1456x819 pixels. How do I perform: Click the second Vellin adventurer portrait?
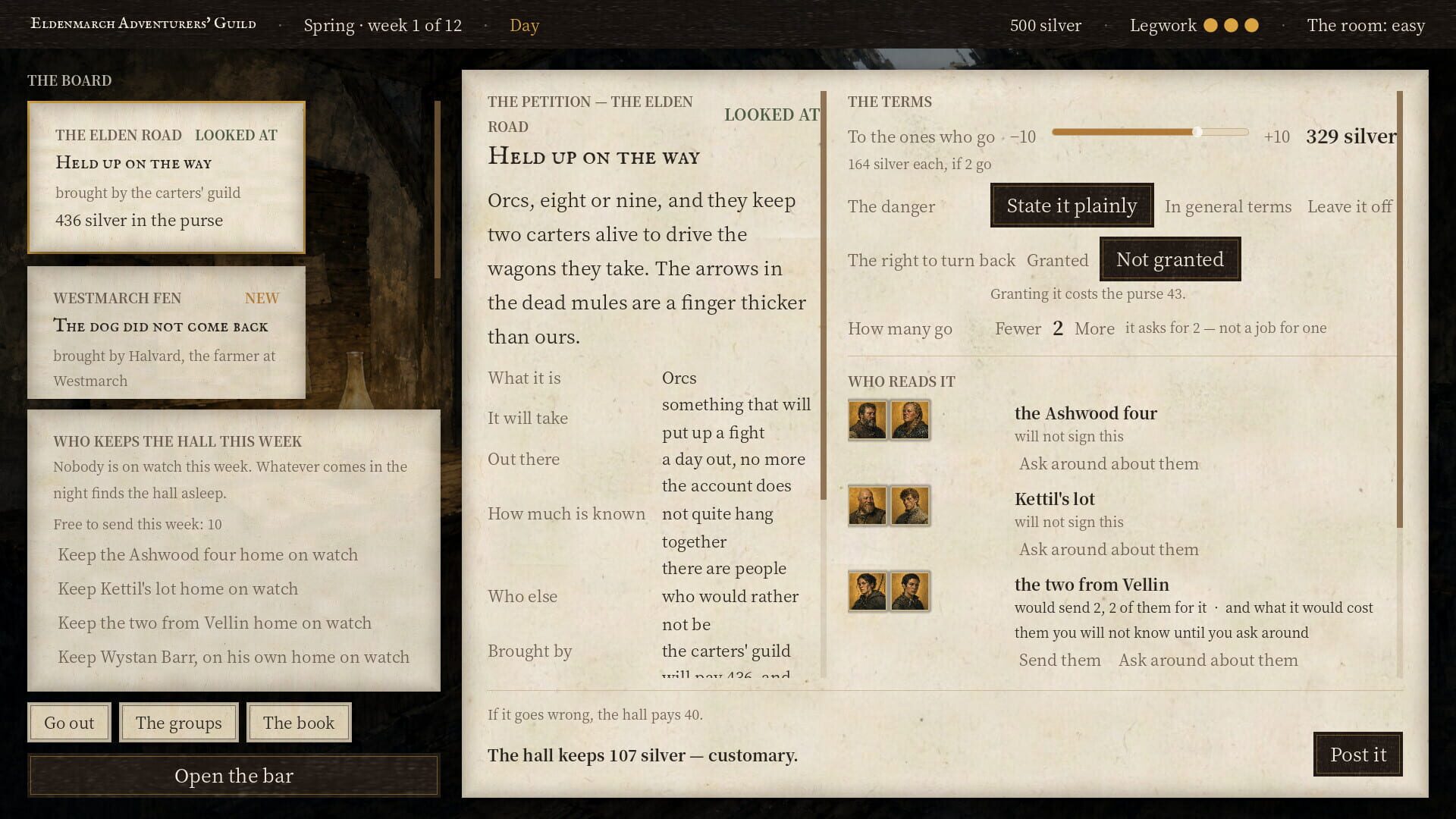click(x=910, y=591)
